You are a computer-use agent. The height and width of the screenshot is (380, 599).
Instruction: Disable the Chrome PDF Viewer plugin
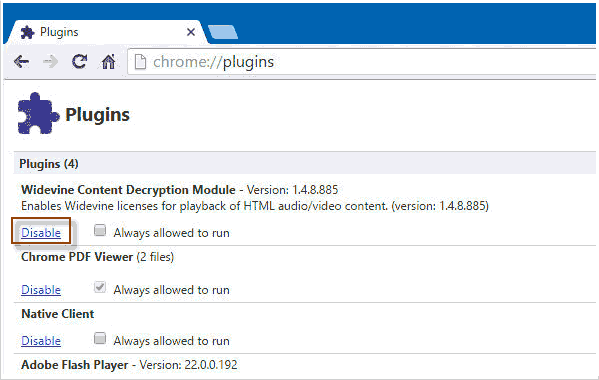point(41,290)
